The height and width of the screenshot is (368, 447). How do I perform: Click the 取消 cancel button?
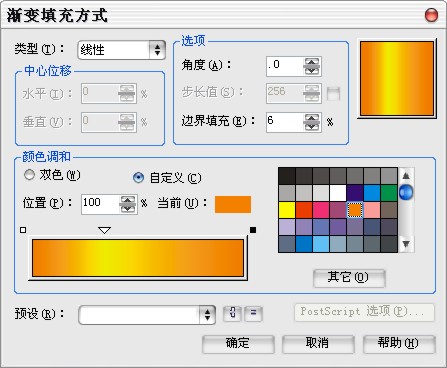coord(318,344)
